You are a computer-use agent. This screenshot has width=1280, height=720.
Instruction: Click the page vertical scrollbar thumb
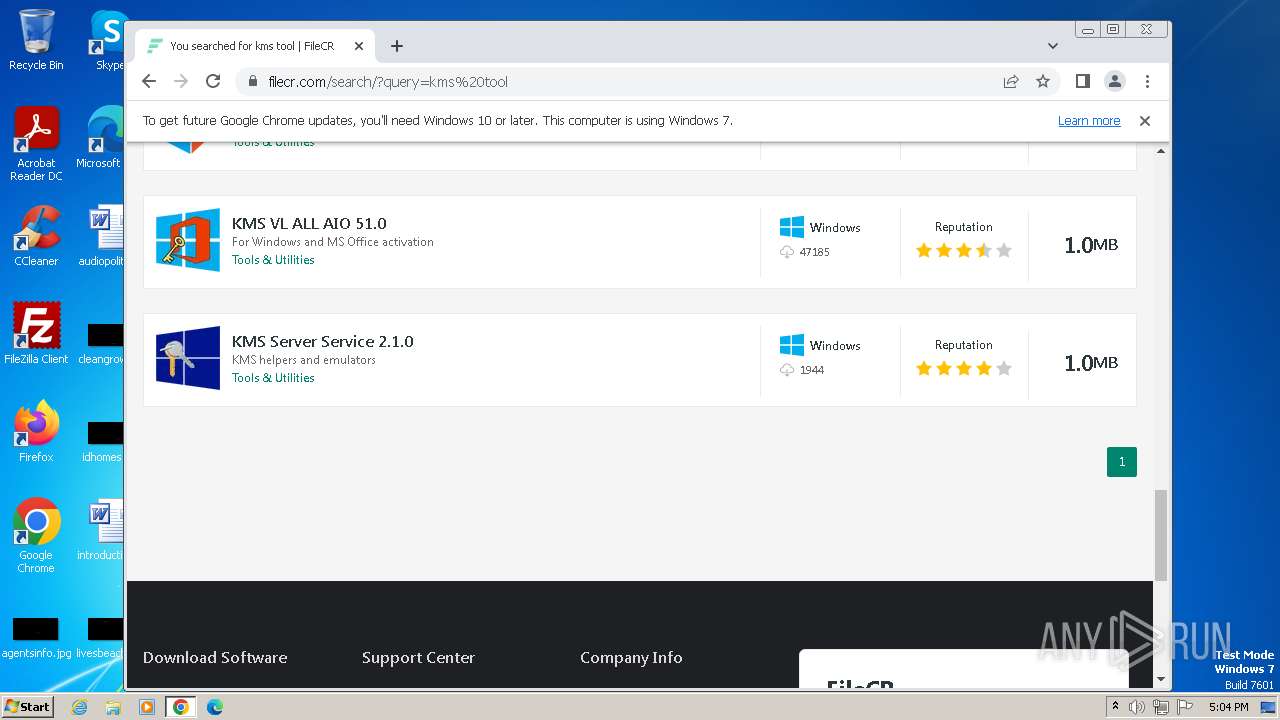1161,535
